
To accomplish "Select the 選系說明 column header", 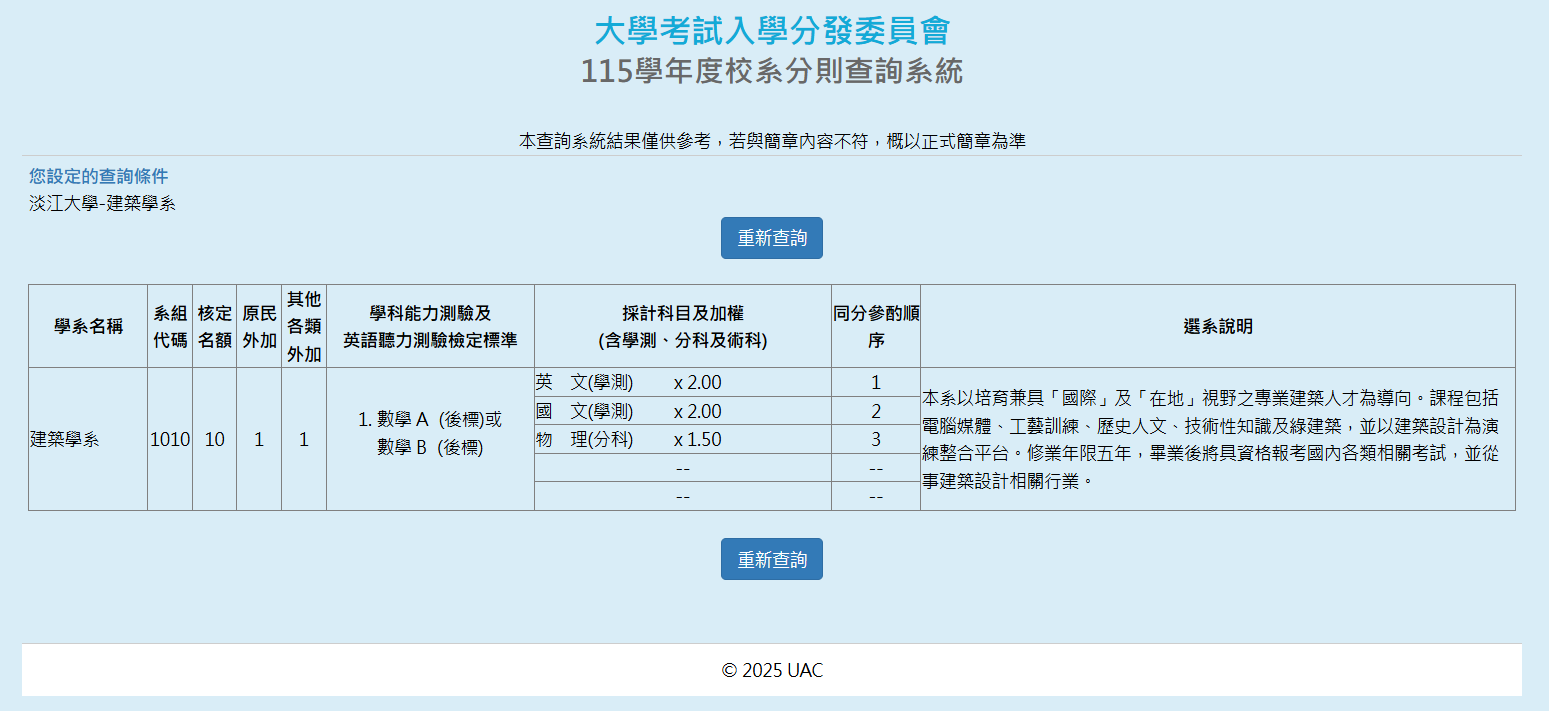I will point(1217,326).
